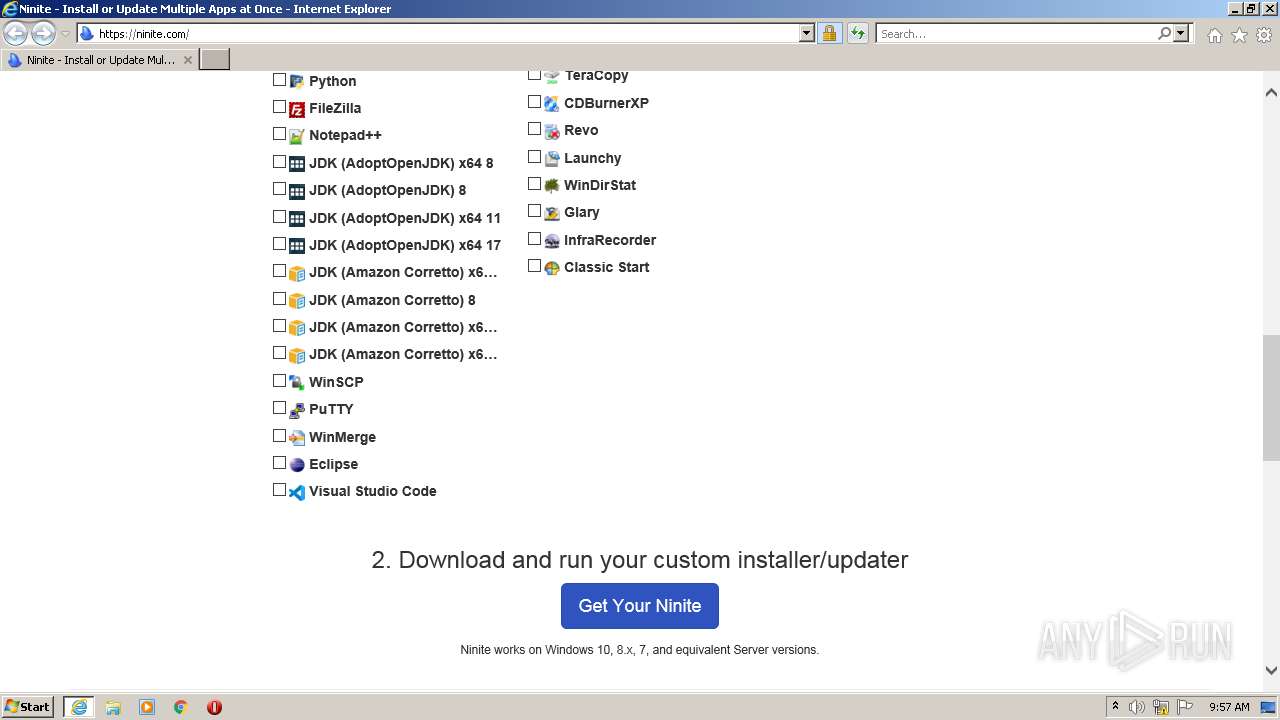Tick the Notepad++ checkbox

click(x=280, y=134)
